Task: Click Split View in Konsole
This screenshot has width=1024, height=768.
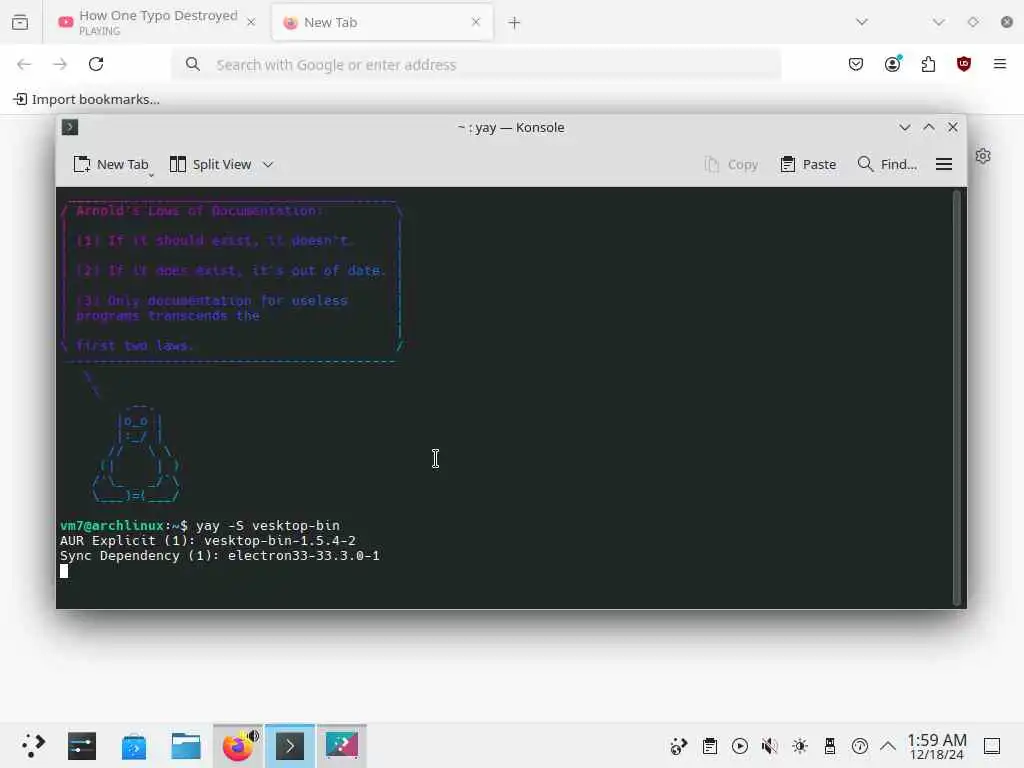Action: pyautogui.click(x=211, y=165)
